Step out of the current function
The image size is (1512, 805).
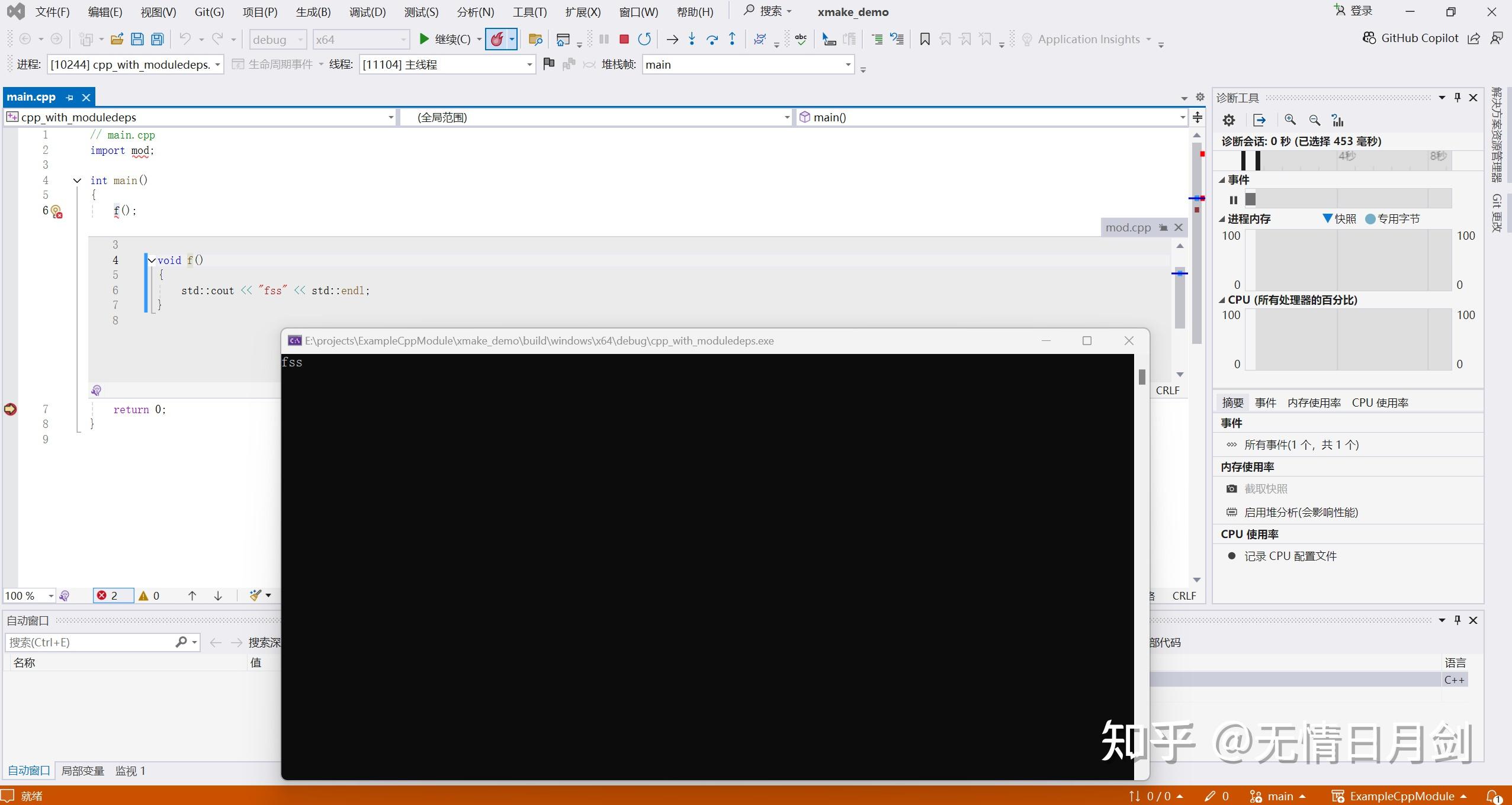click(x=732, y=39)
